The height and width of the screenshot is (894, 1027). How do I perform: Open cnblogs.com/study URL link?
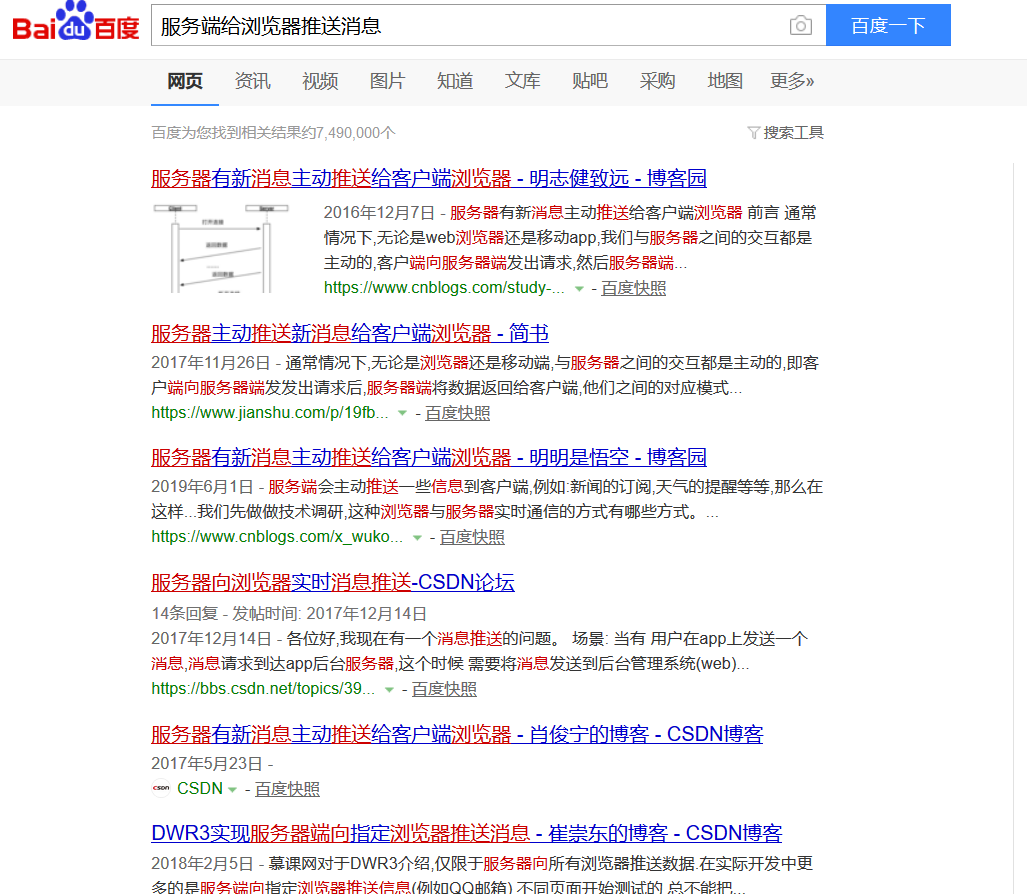click(x=444, y=288)
